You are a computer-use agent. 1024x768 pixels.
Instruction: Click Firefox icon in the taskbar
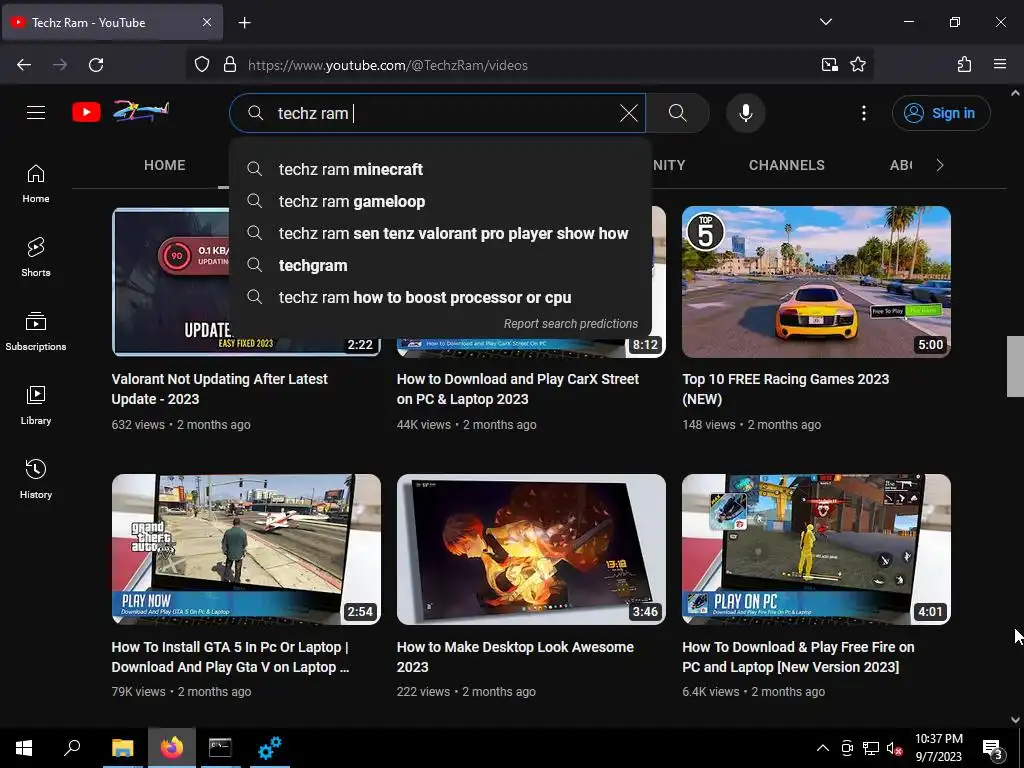(172, 748)
